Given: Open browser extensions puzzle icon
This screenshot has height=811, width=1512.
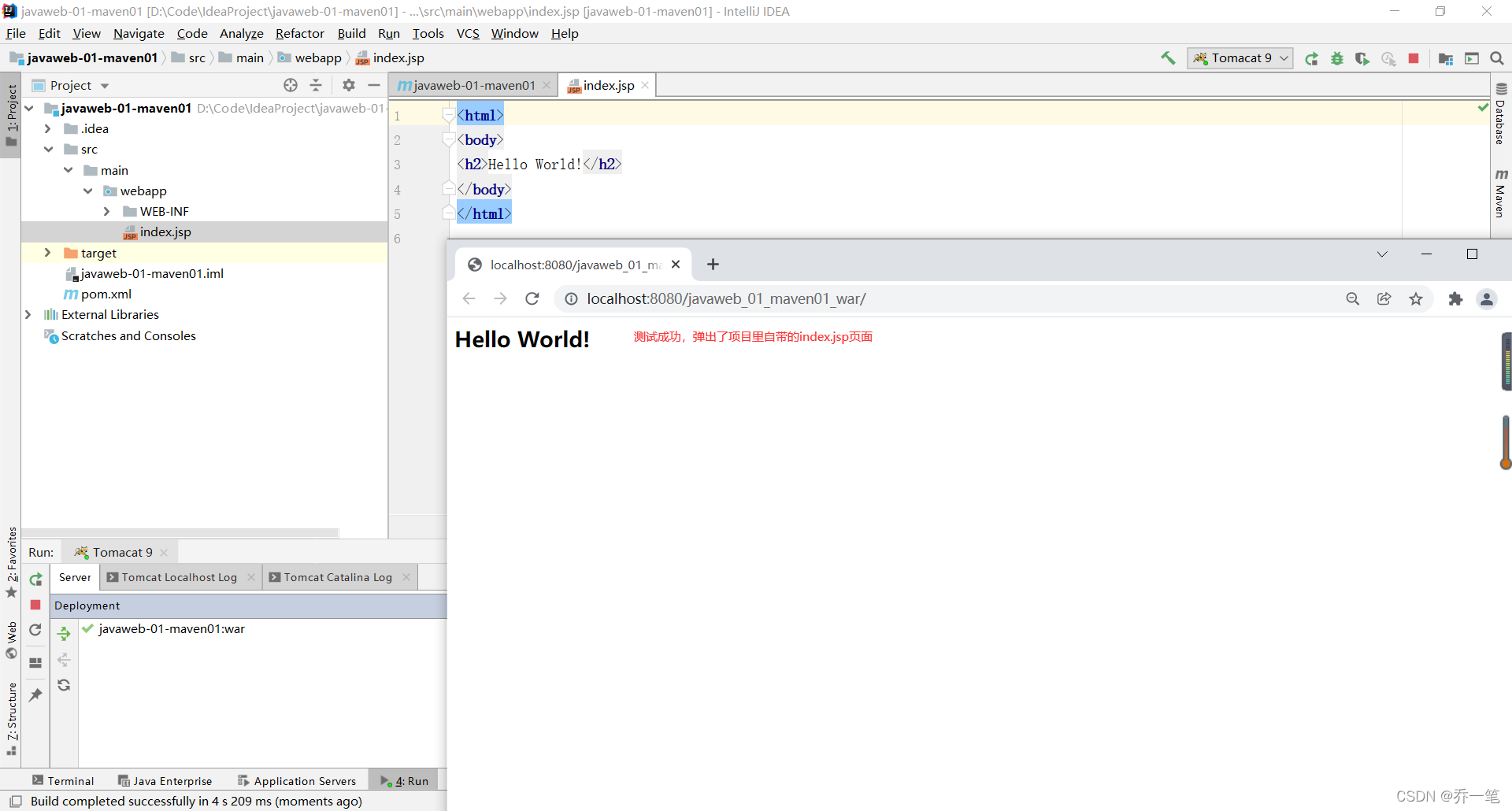Looking at the screenshot, I should click(1455, 298).
